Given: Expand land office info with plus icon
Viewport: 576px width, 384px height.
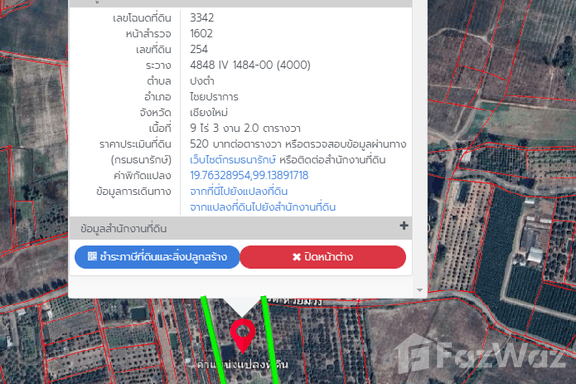Looking at the screenshot, I should point(404,226).
